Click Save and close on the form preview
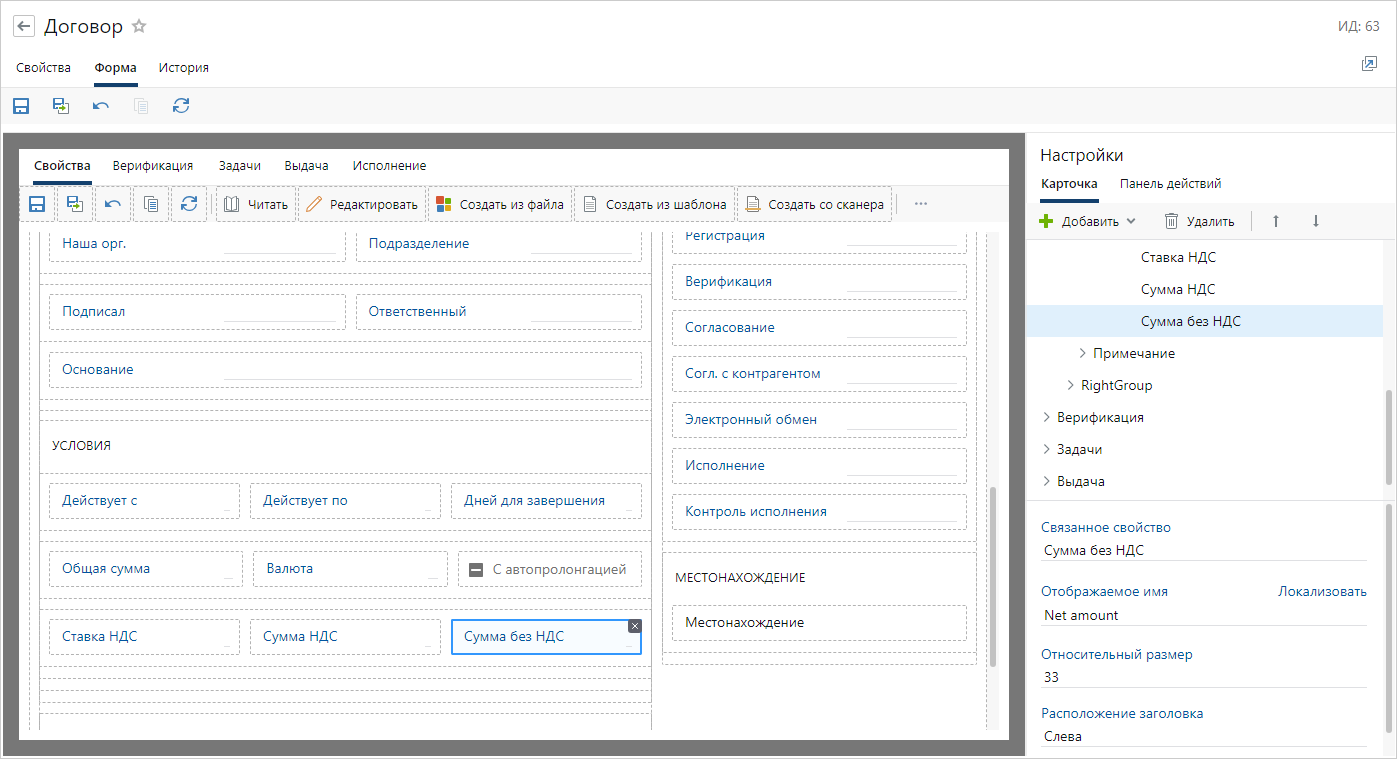 coord(75,204)
